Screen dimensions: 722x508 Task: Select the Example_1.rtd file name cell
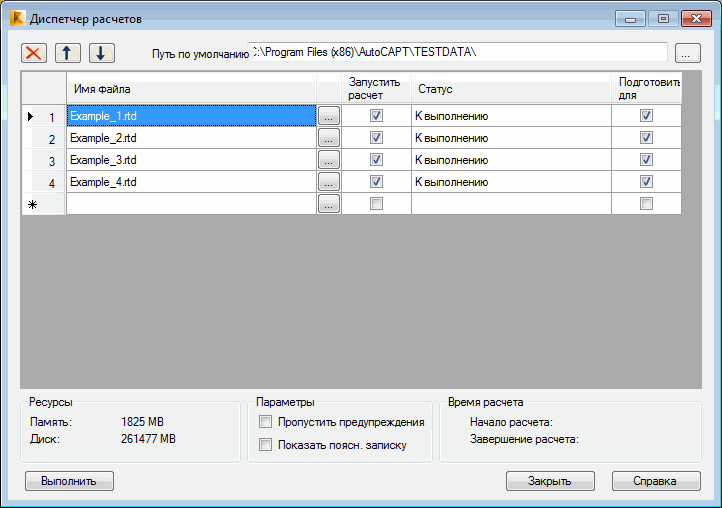click(x=192, y=116)
